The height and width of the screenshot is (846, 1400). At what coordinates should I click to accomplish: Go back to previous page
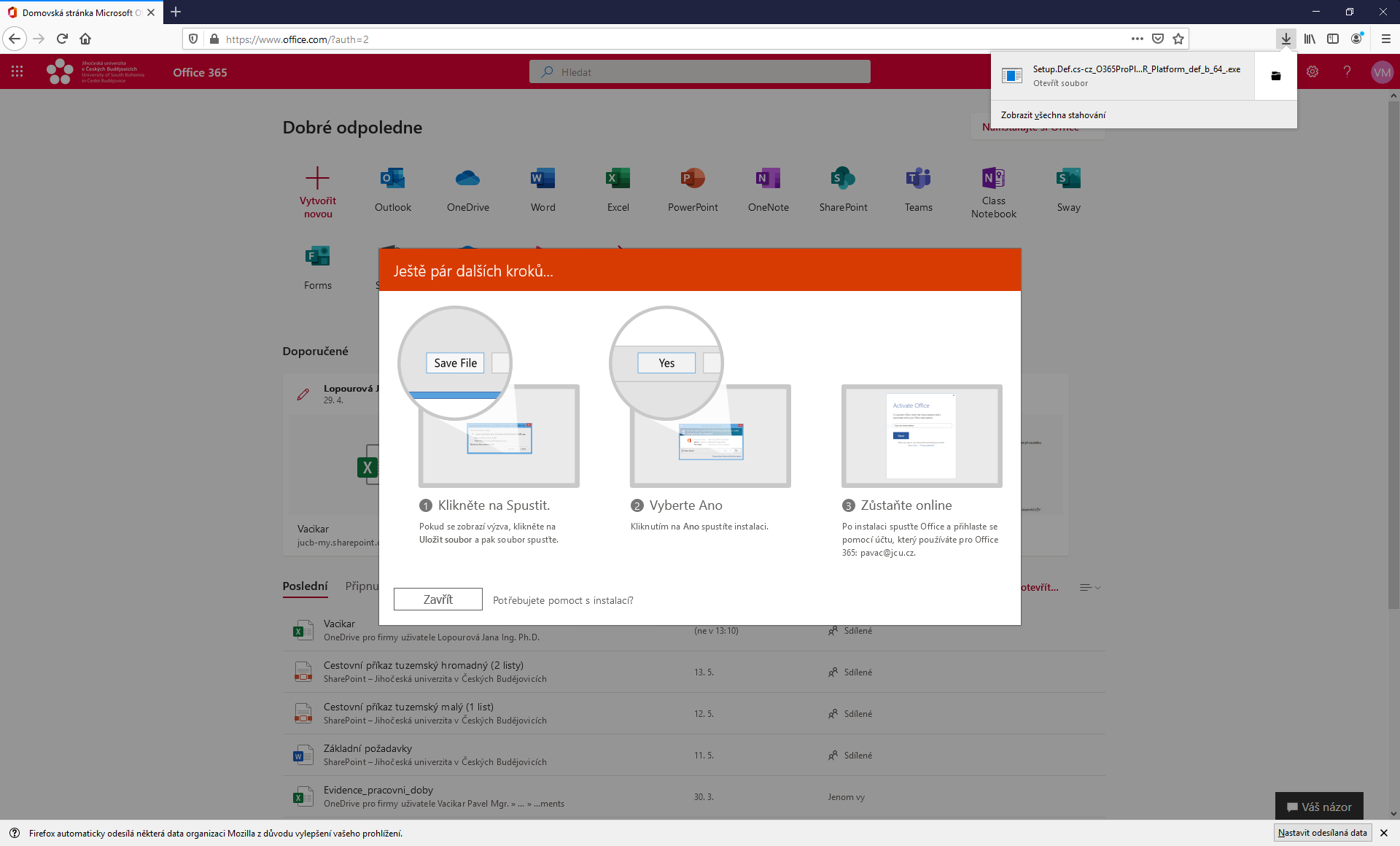click(x=15, y=39)
